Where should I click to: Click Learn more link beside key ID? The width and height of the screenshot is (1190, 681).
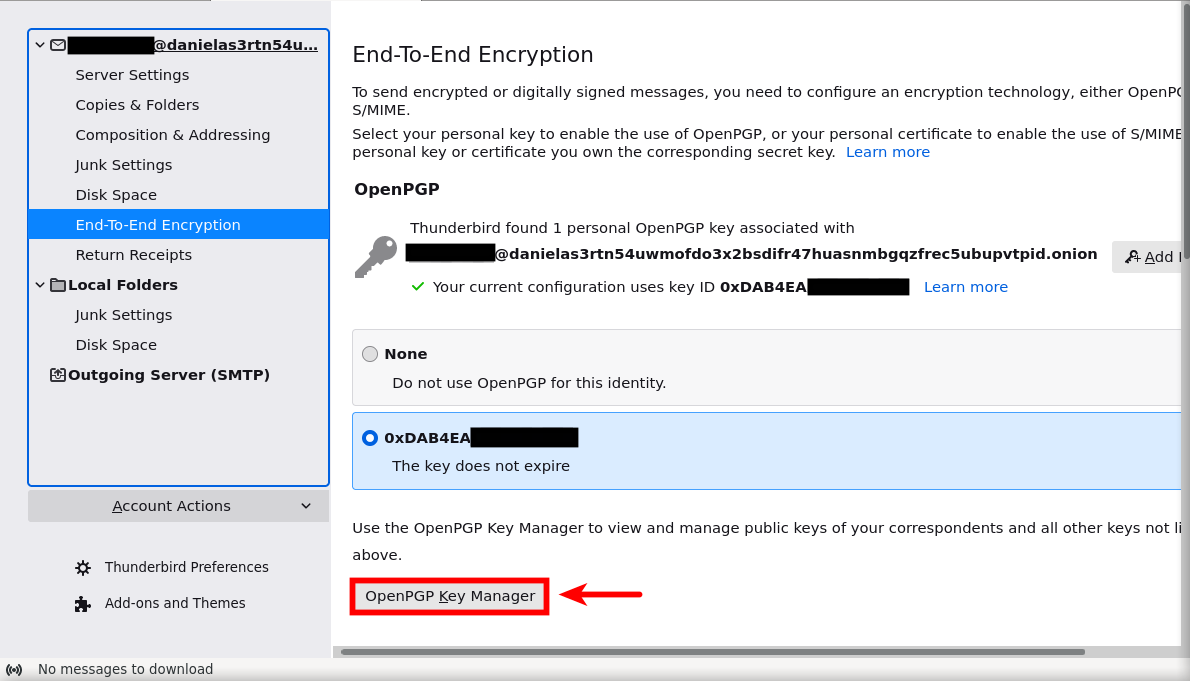[x=965, y=287]
